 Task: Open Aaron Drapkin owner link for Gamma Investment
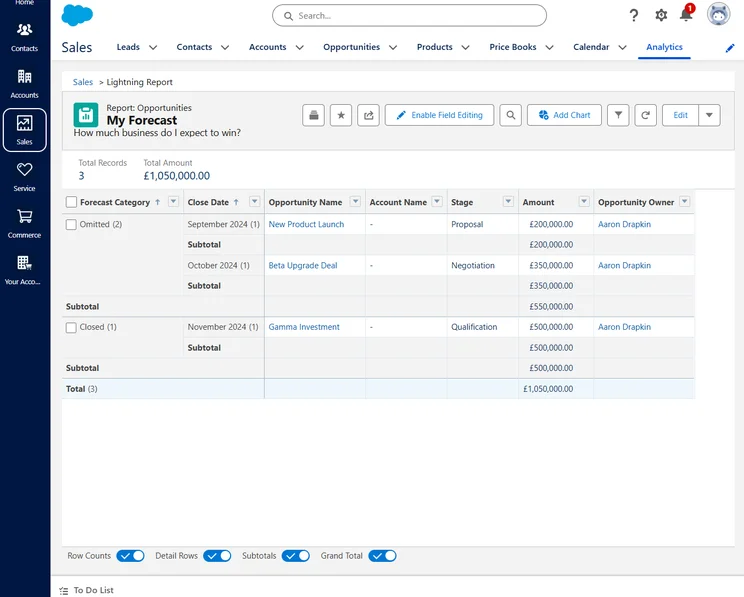(624, 327)
